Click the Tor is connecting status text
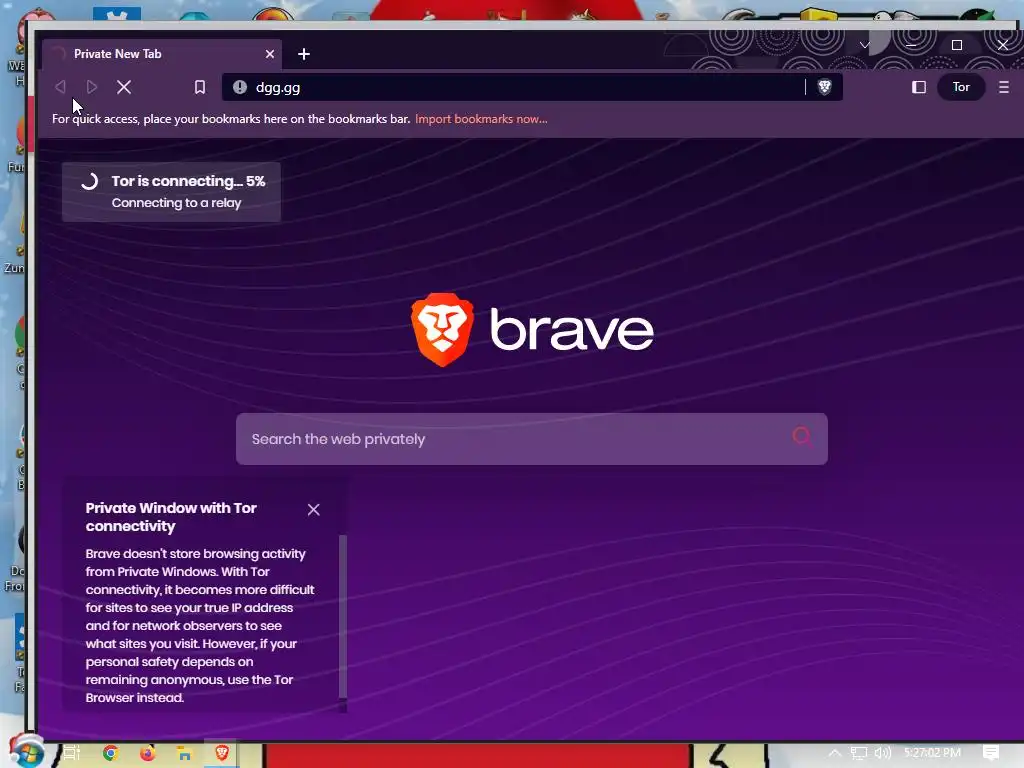The height and width of the screenshot is (768, 1024). (x=188, y=181)
